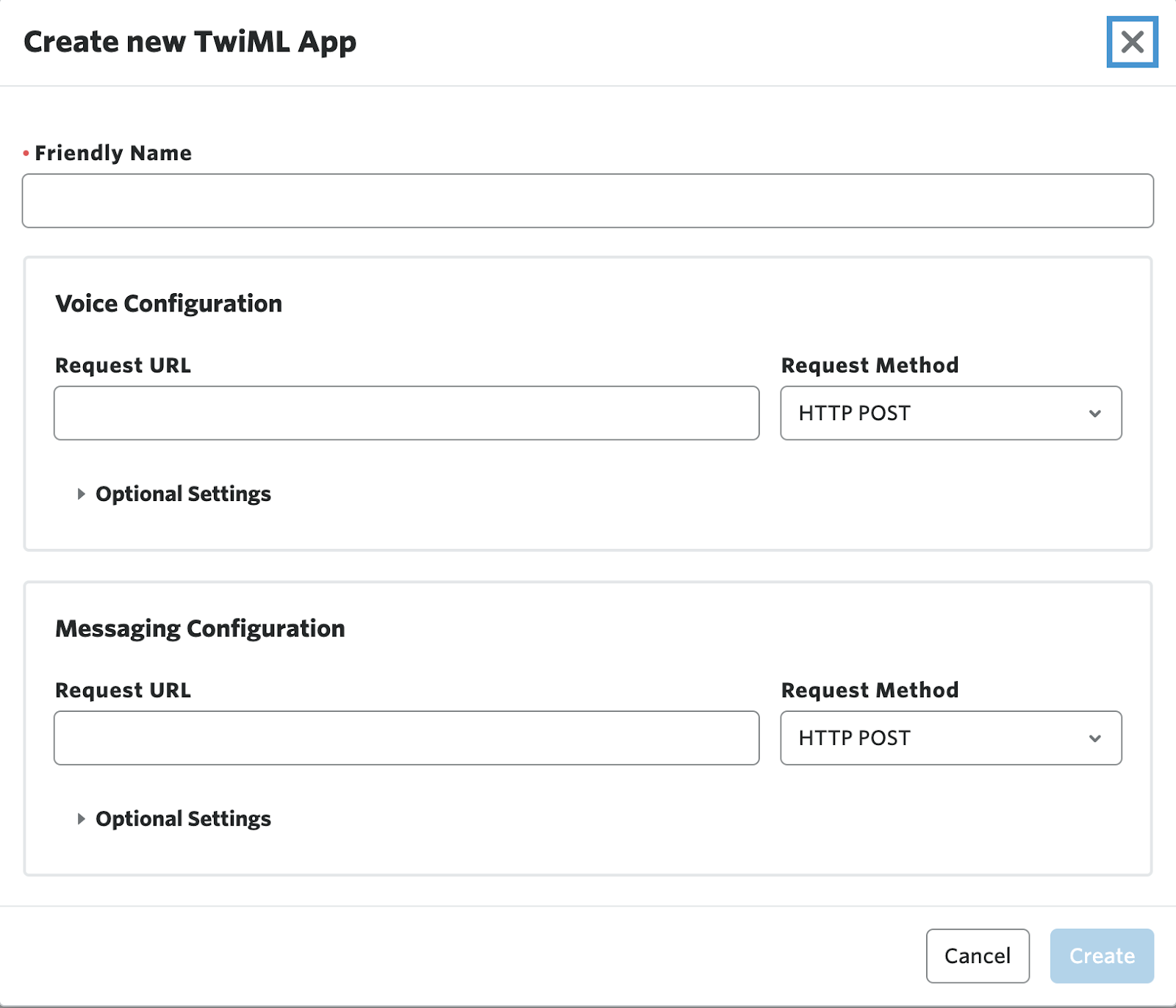Image resolution: width=1176 pixels, height=1008 pixels.
Task: Click the Messaging Configuration Request URL field
Action: tap(406, 738)
